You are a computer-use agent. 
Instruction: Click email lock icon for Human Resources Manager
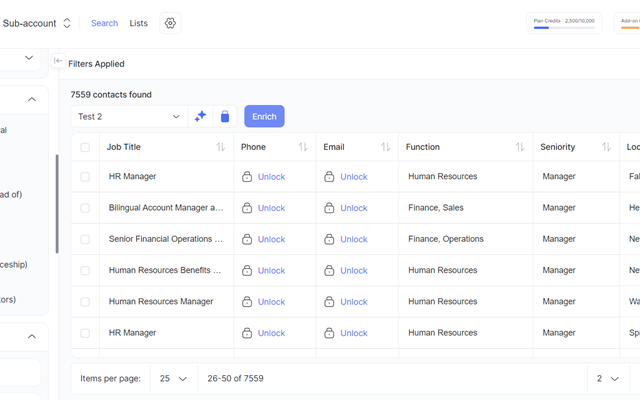coord(329,302)
